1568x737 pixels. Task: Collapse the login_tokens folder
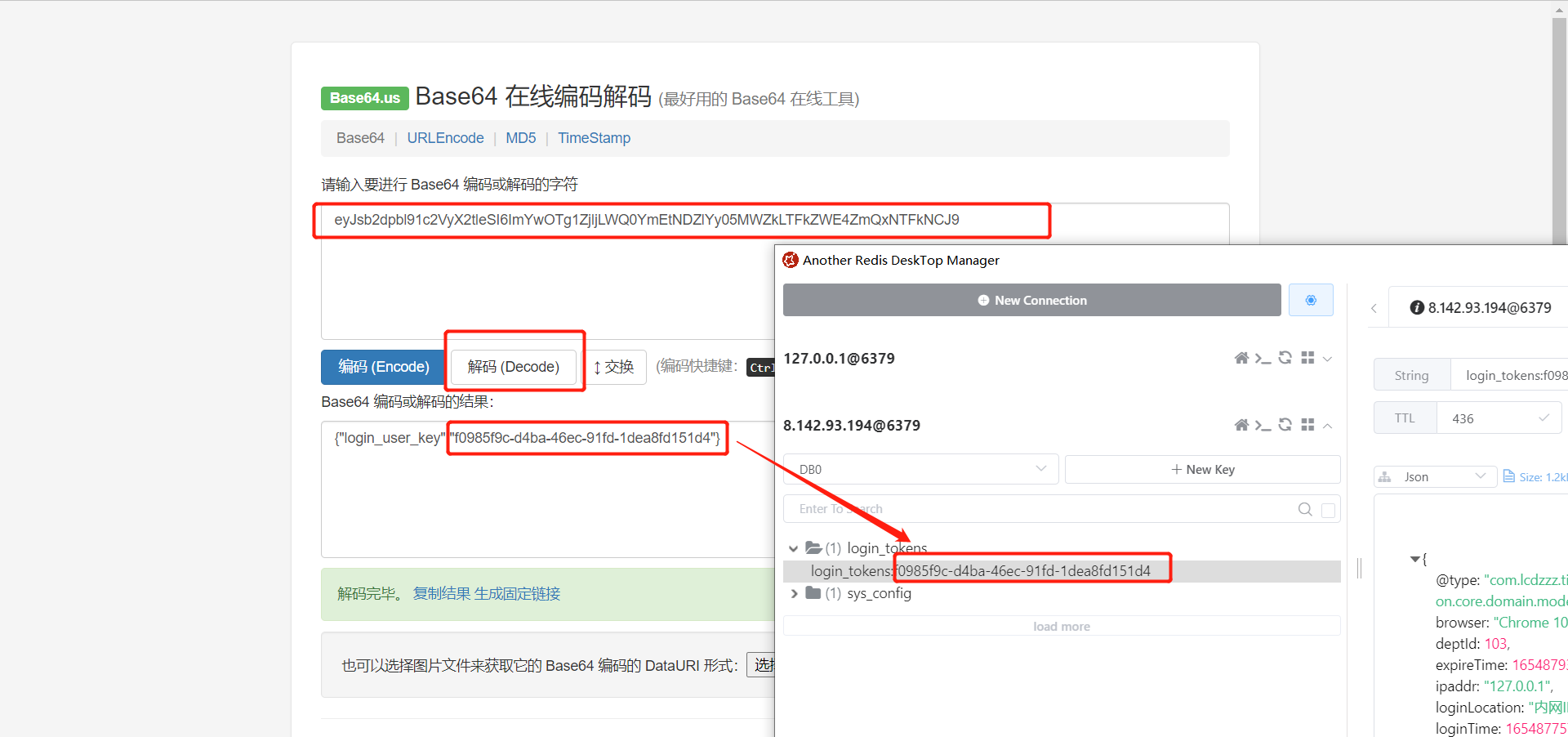[x=793, y=548]
